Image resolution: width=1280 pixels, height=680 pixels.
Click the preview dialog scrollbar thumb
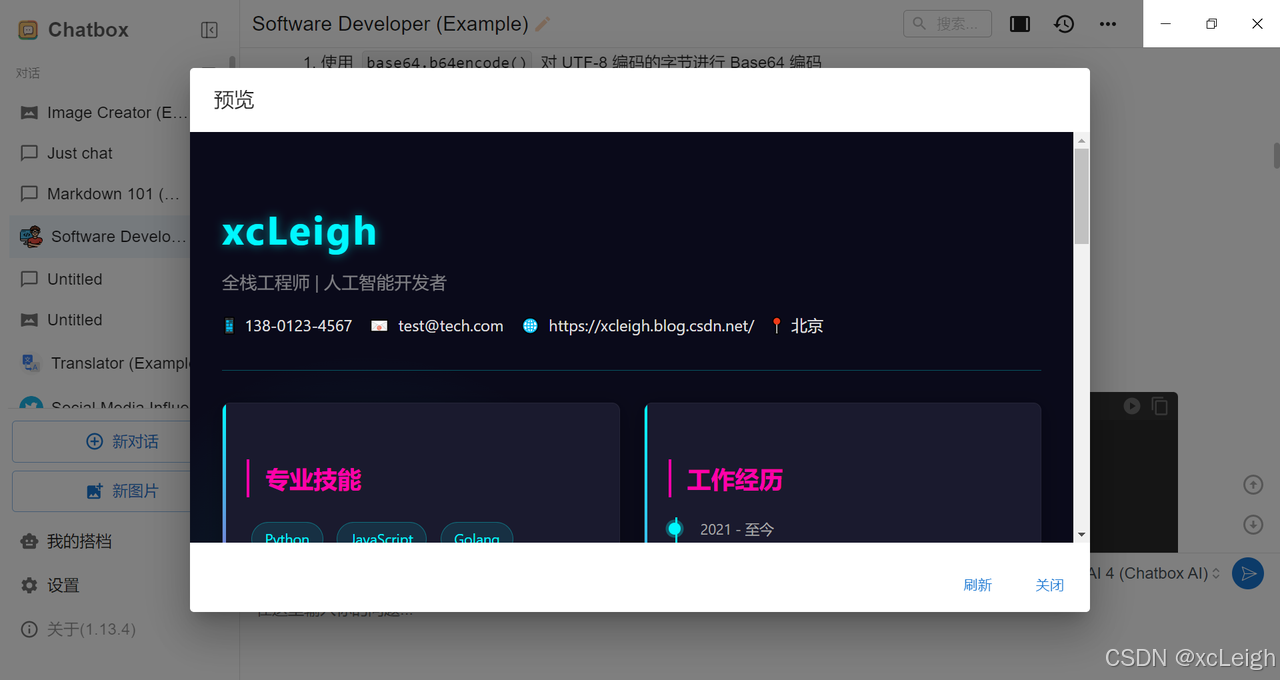(1081, 196)
